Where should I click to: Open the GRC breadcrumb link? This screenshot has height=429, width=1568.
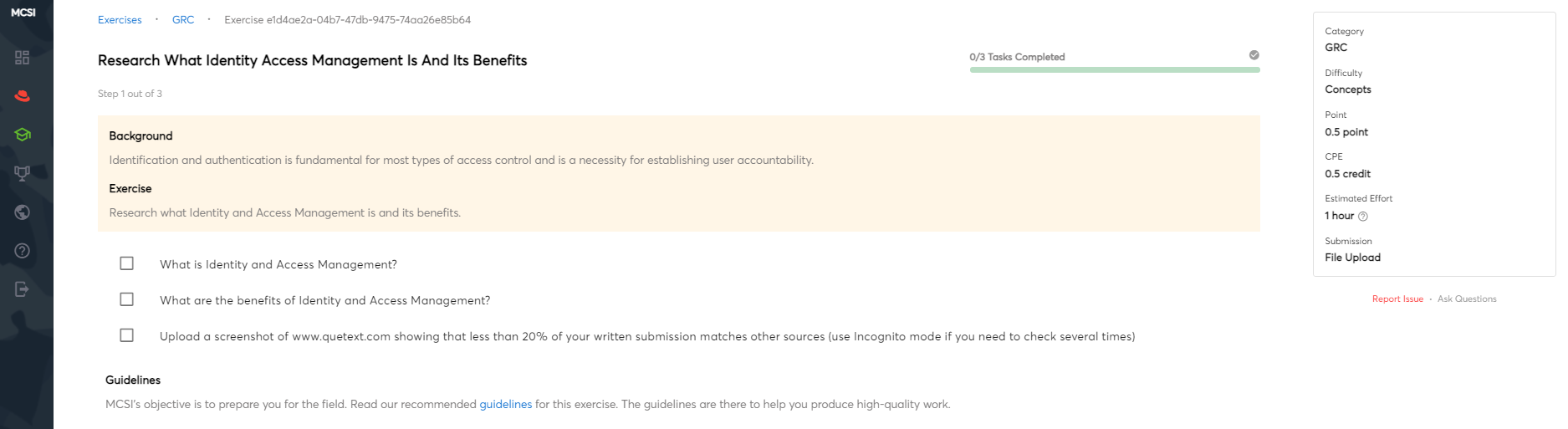pyautogui.click(x=183, y=20)
